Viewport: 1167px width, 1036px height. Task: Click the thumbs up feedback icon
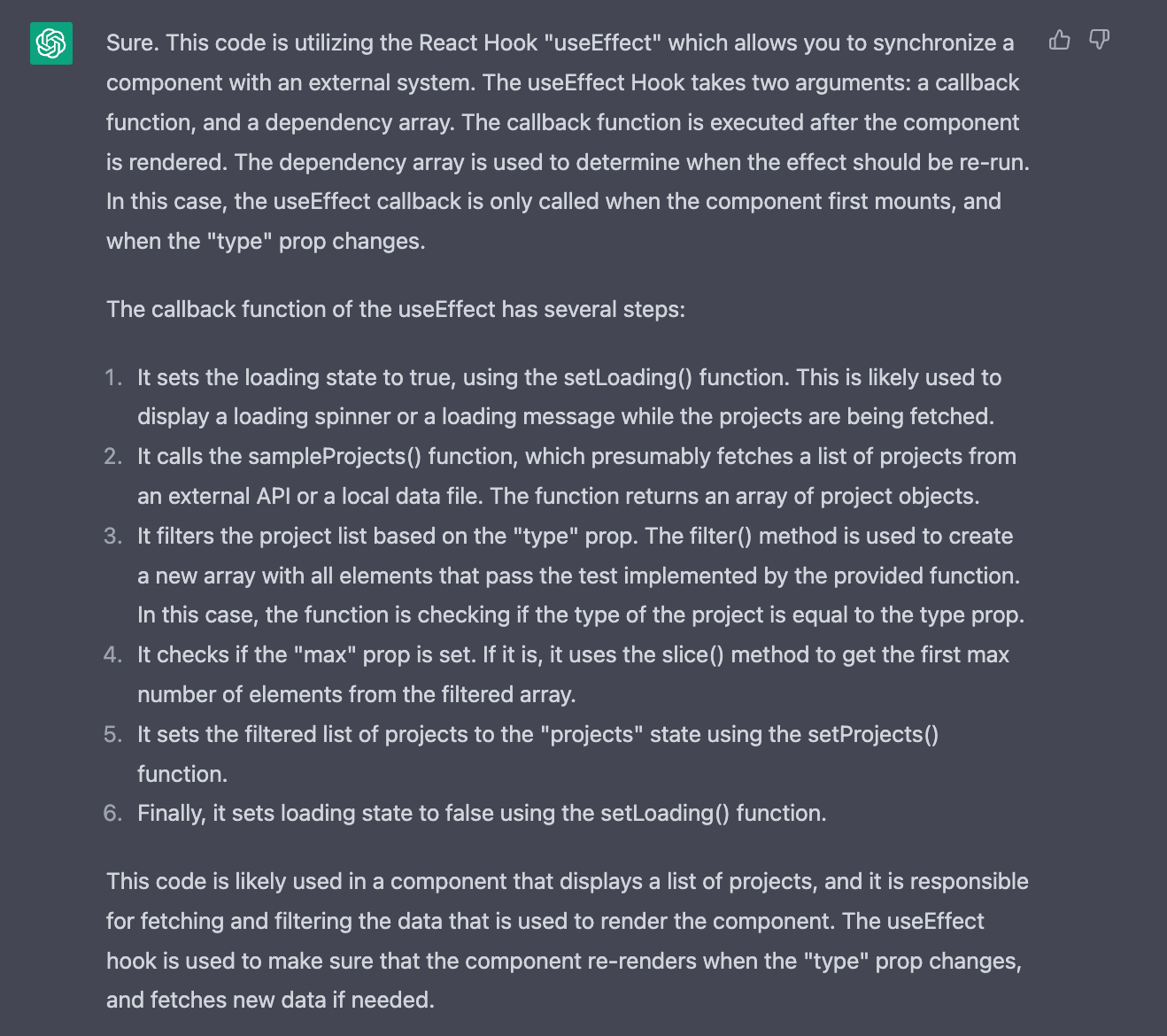[x=1059, y=40]
